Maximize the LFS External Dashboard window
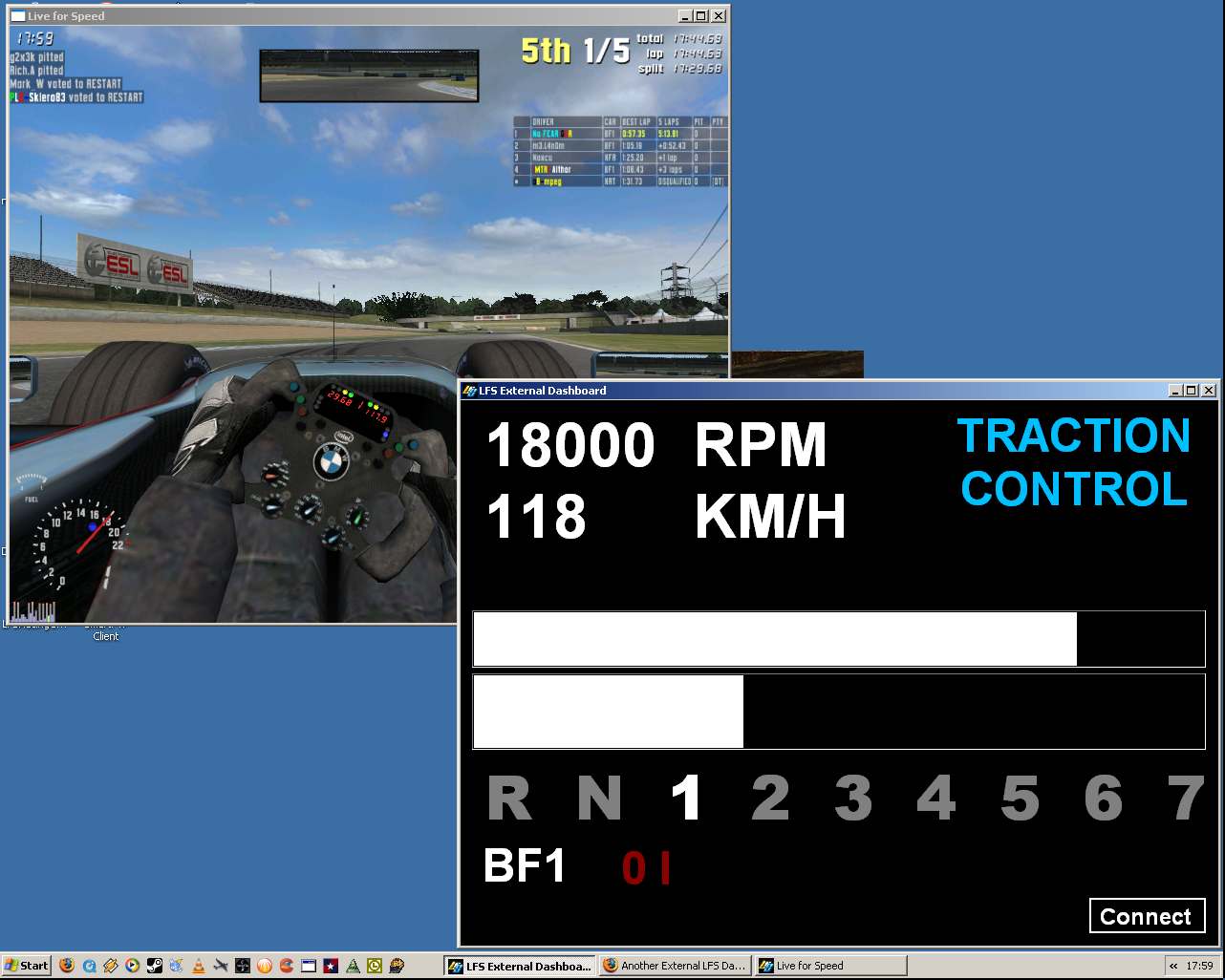This screenshot has height=980, width=1225. tap(1191, 390)
